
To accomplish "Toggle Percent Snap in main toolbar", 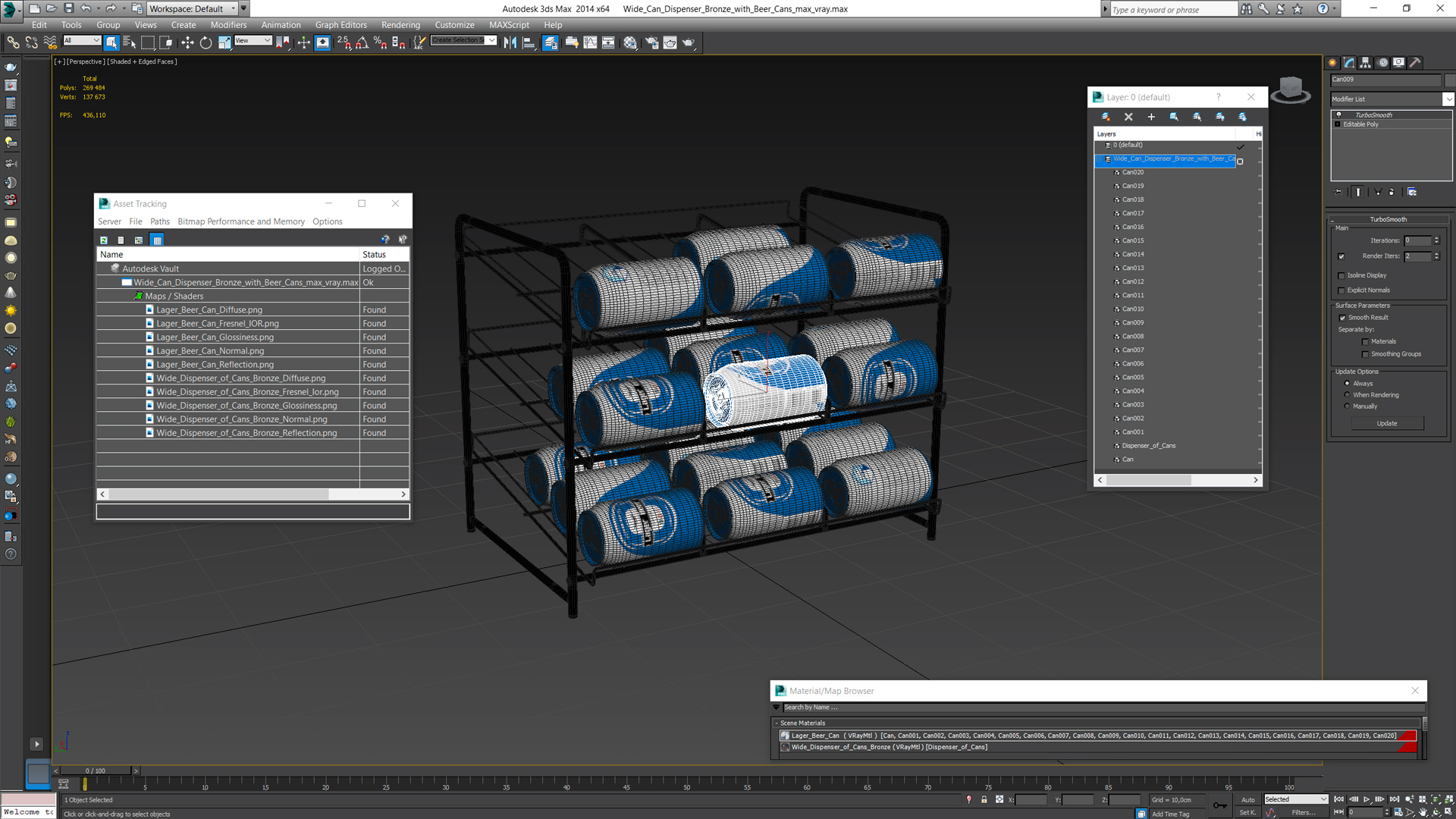I will pos(380,42).
